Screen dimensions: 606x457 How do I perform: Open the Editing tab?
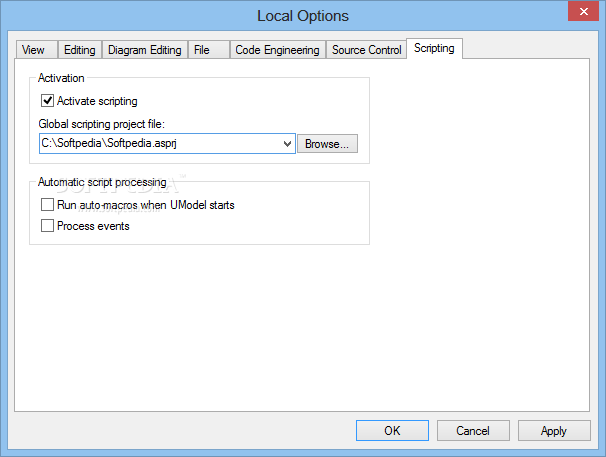(79, 50)
